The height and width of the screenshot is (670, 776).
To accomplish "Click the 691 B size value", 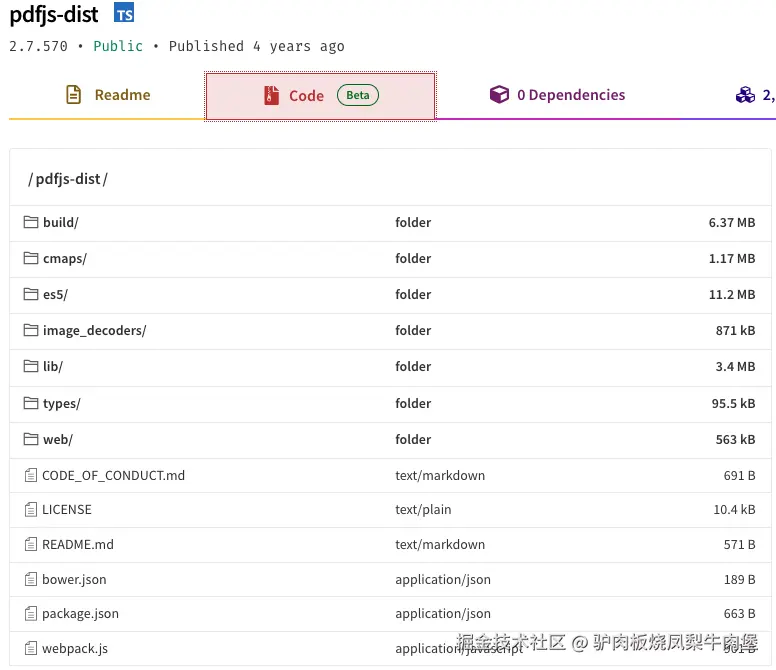I will pos(739,476).
